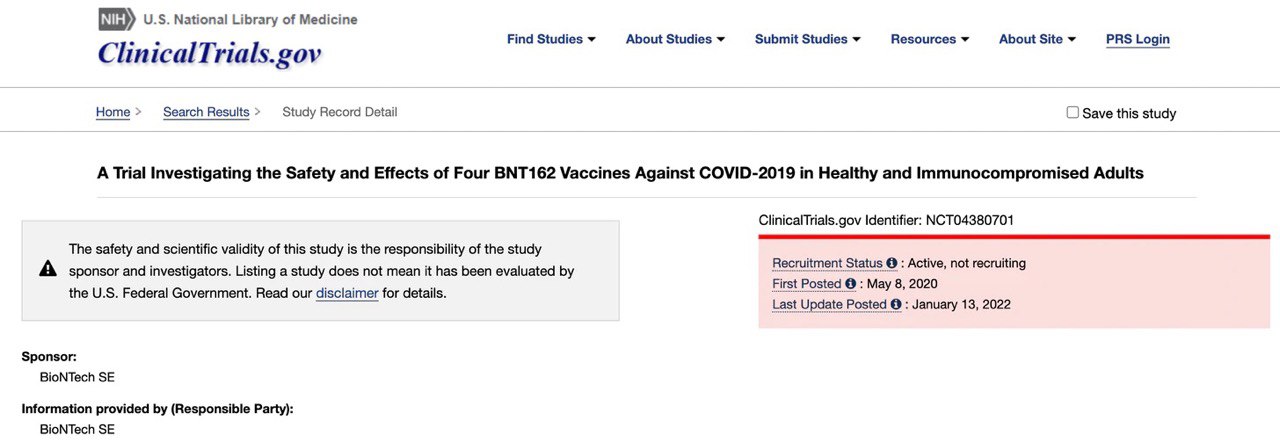Go to PRS Login
This screenshot has height=443, width=1280.
point(1137,39)
